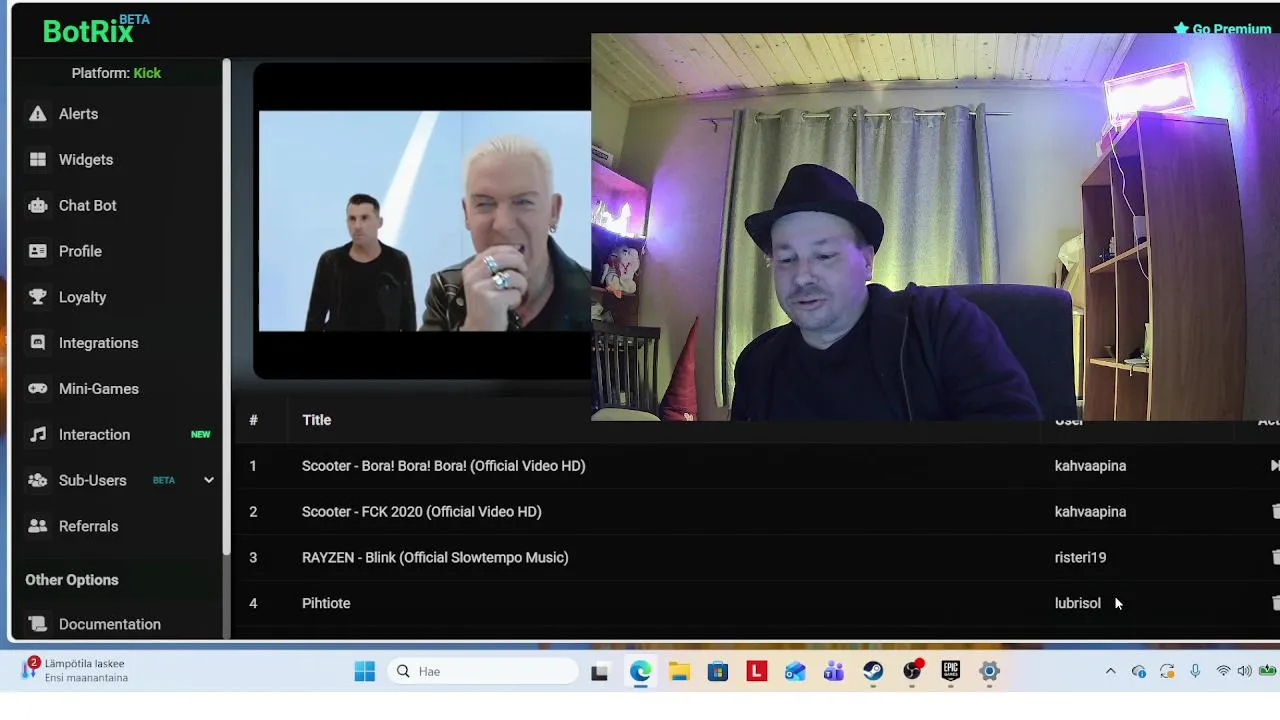
Task: Go to Widgets menu item
Action: tap(86, 160)
